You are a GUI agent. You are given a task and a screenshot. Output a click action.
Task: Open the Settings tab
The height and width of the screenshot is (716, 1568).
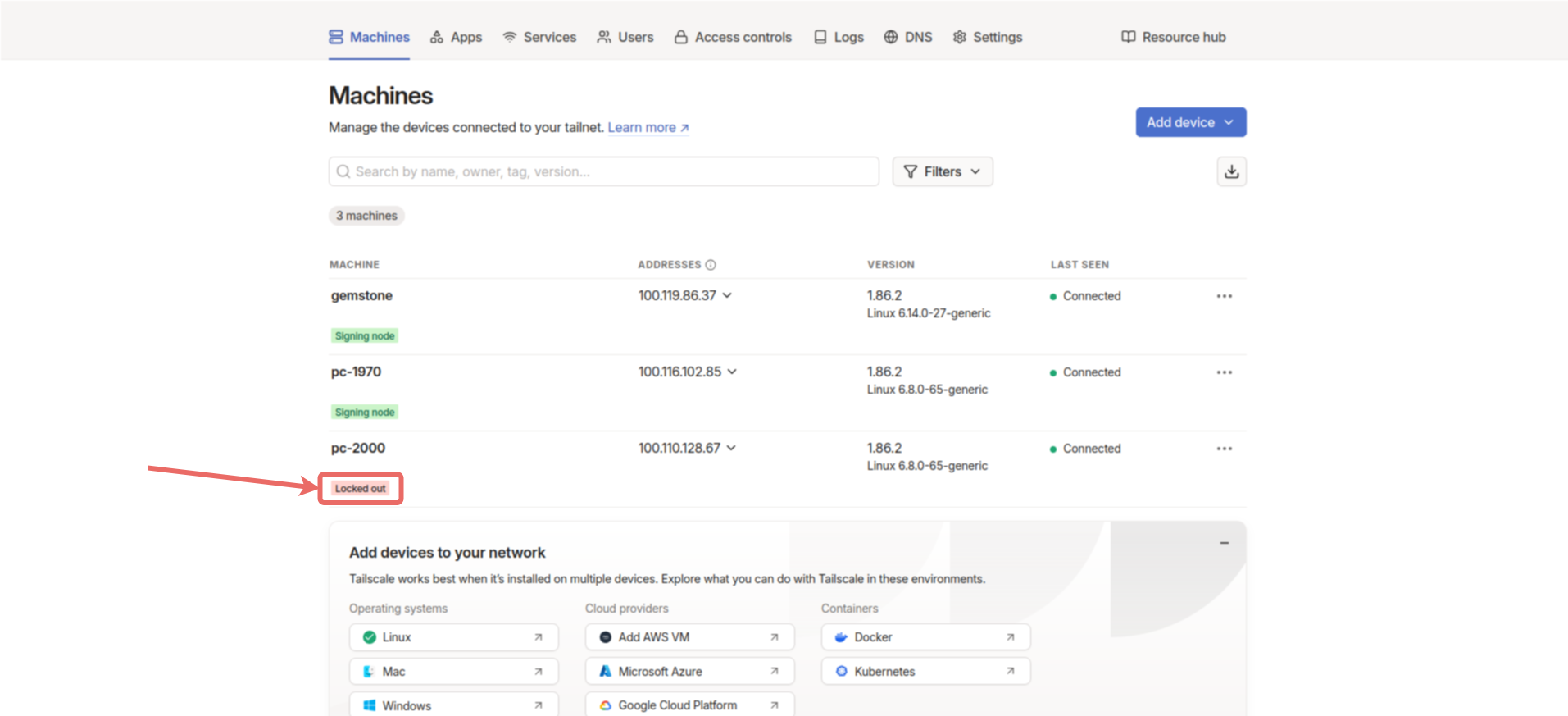988,37
